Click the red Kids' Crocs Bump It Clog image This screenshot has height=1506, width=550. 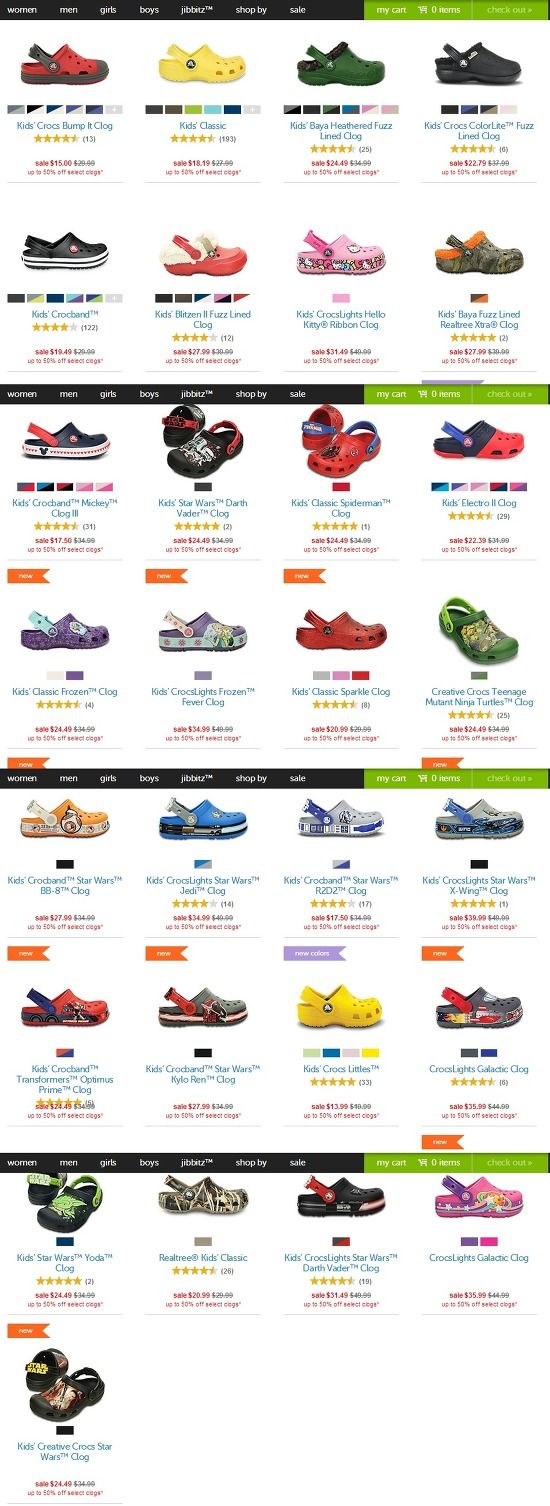[65, 63]
